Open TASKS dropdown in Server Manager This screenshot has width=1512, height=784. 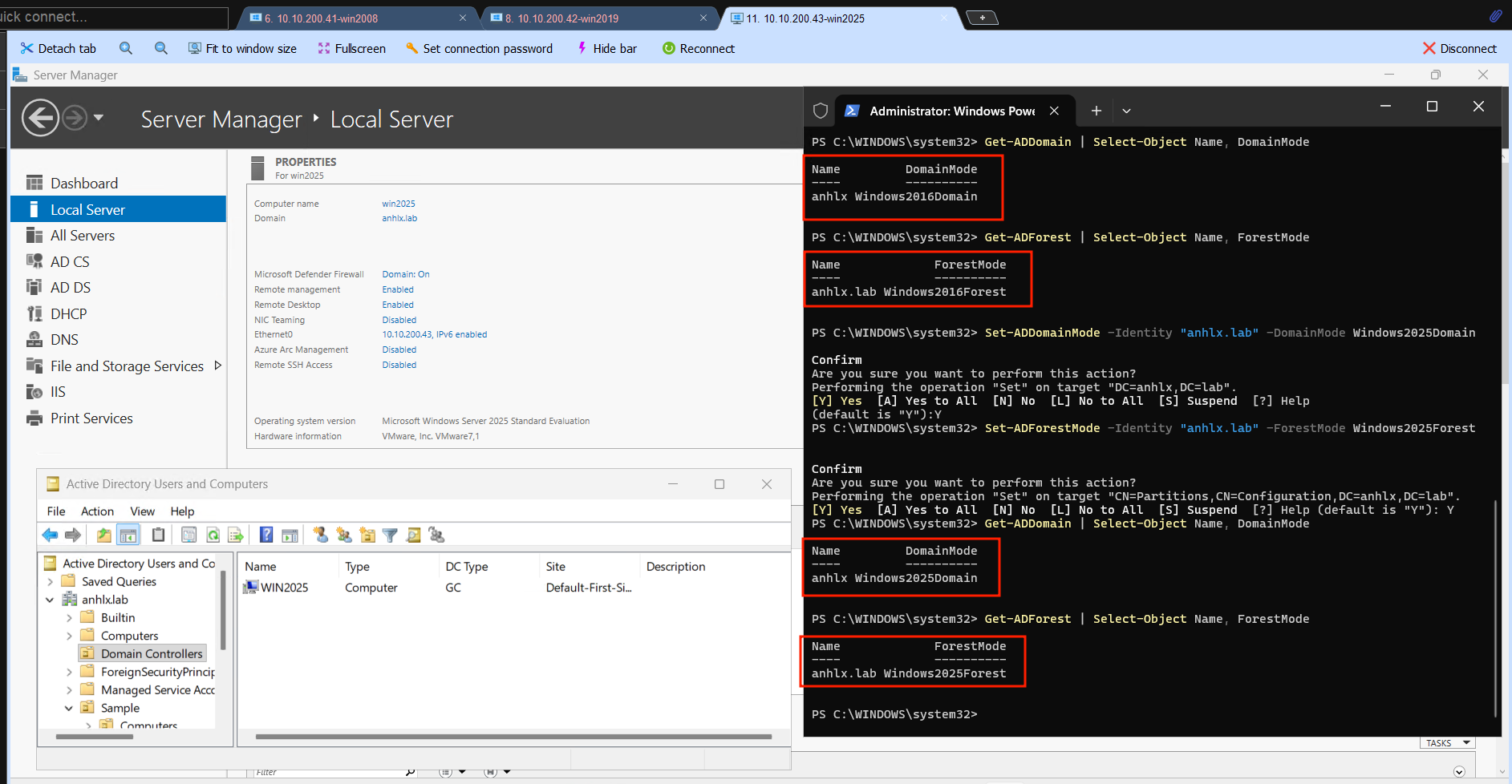(x=1448, y=742)
